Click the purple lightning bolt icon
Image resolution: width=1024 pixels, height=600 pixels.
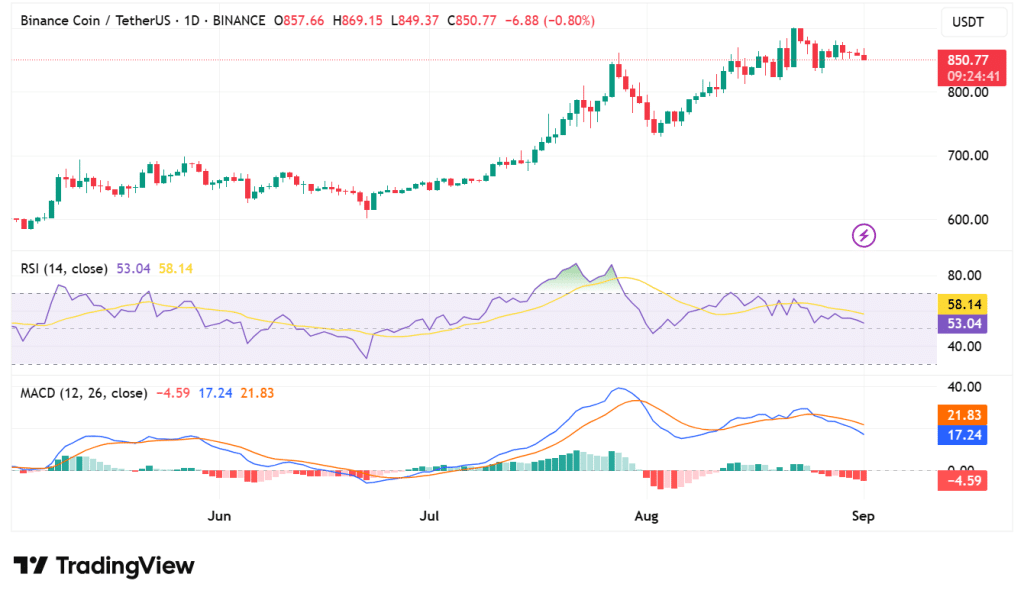(x=863, y=235)
